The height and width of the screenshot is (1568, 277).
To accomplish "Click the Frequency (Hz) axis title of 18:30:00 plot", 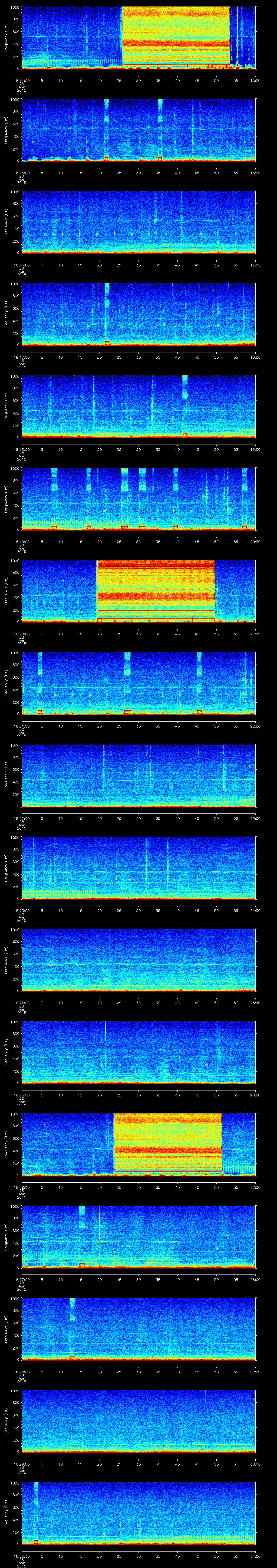I will pyautogui.click(x=7, y=1514).
